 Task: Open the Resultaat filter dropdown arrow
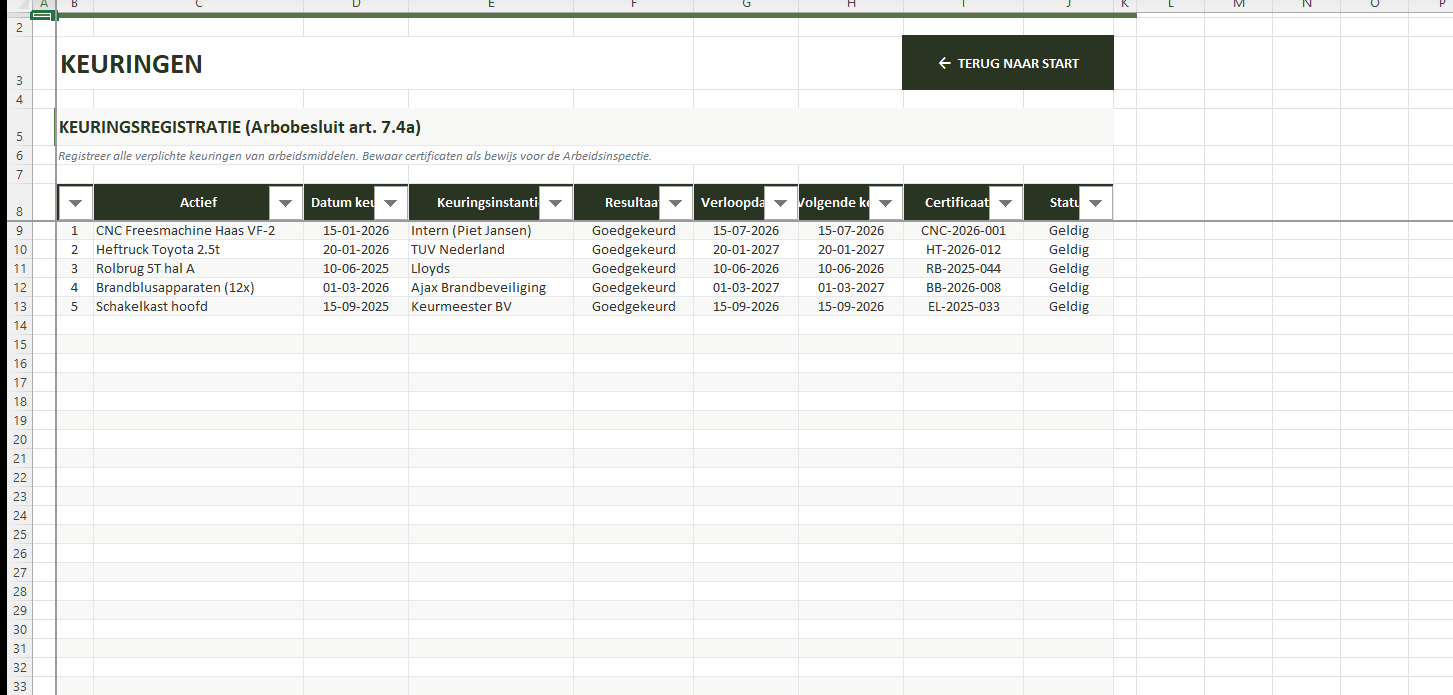click(x=676, y=203)
